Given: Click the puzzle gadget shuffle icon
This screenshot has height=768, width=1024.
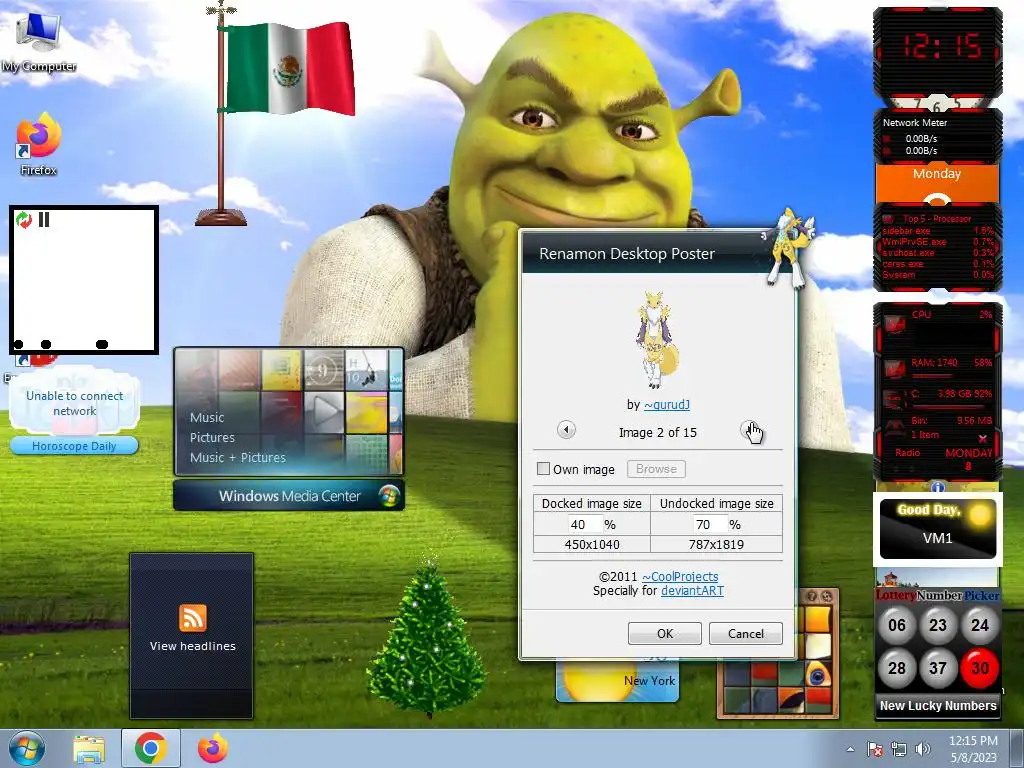Looking at the screenshot, I should [825, 596].
